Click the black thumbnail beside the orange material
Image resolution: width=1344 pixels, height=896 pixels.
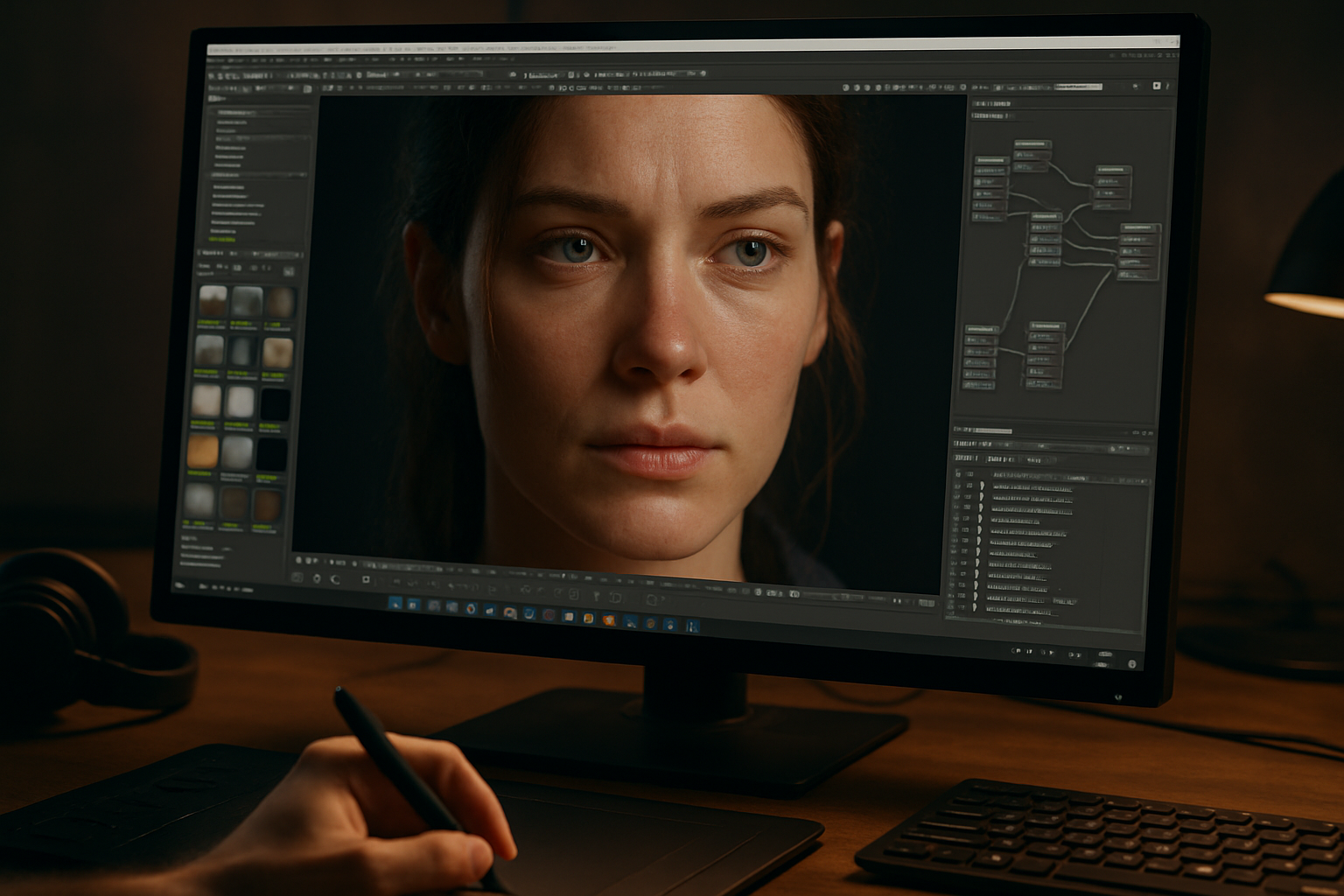(x=271, y=455)
